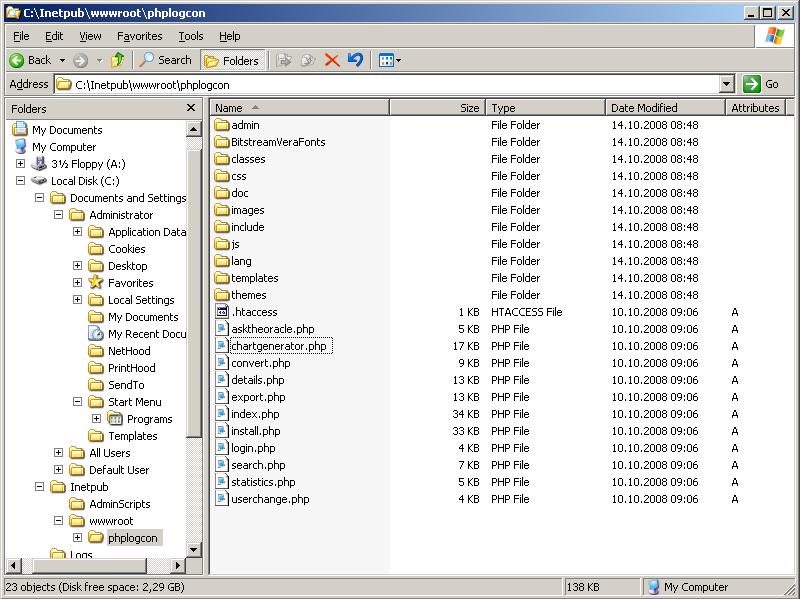Sort by the Attributes column header

pos(755,108)
